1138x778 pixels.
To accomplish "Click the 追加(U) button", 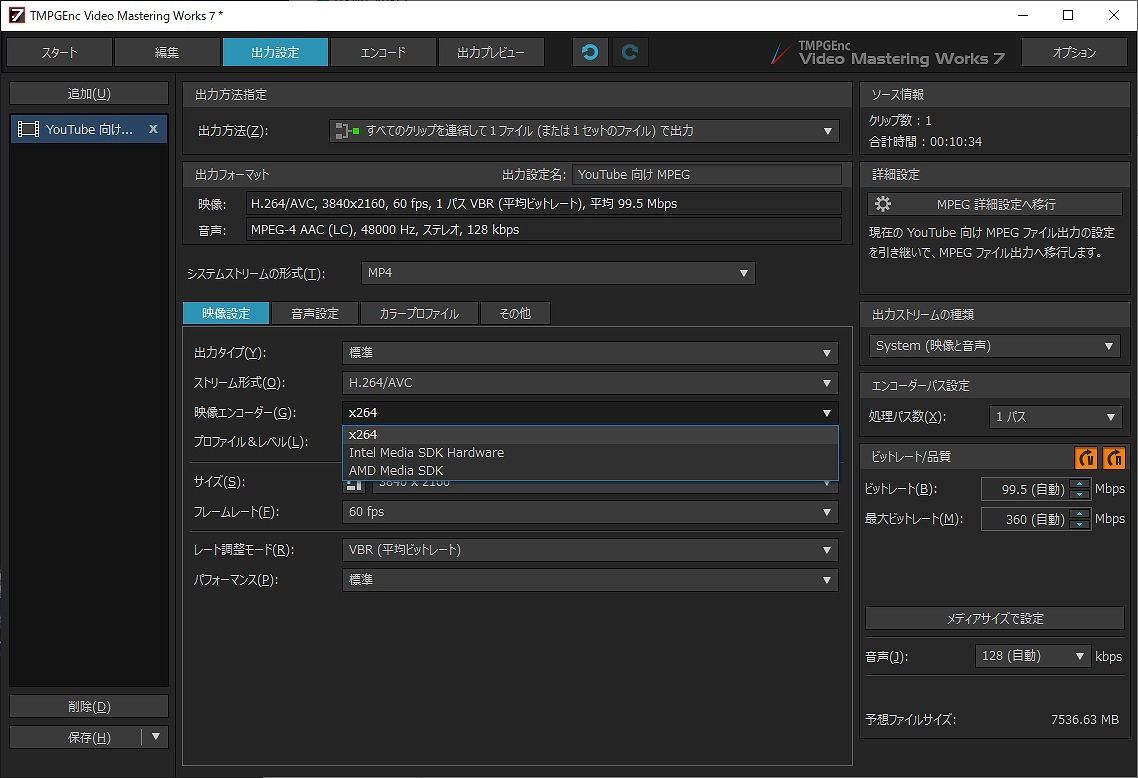I will pyautogui.click(x=89, y=94).
